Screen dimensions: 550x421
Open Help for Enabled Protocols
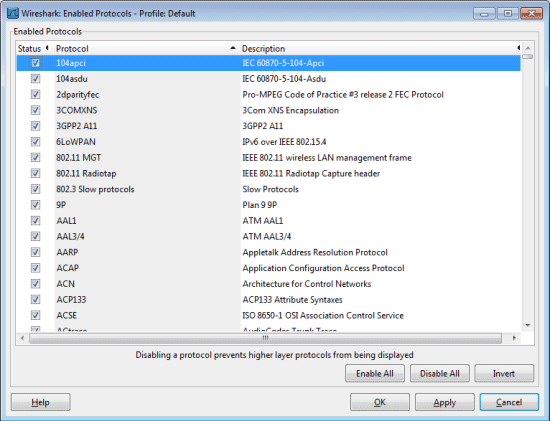click(x=40, y=402)
